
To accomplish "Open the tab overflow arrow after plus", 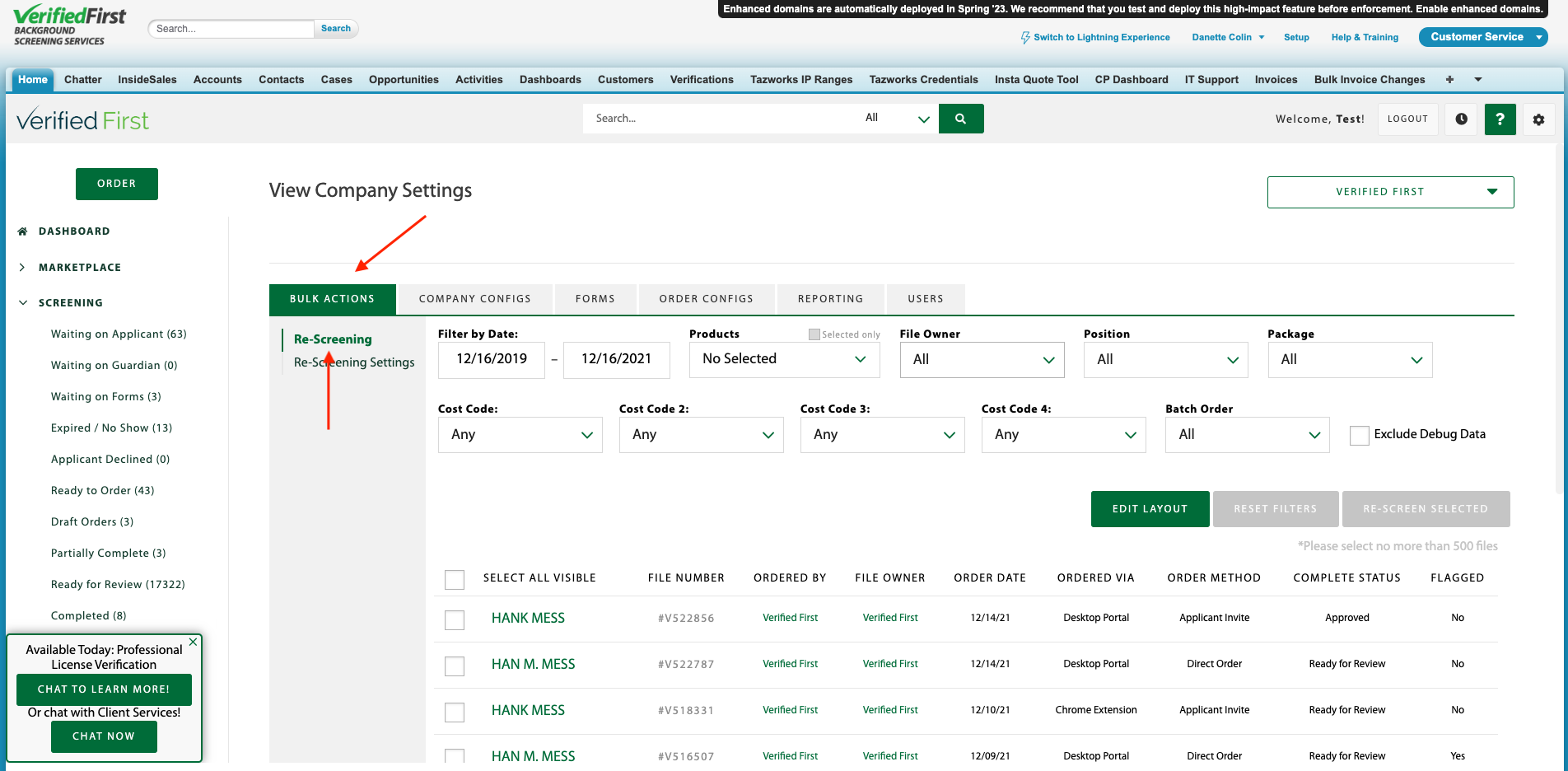I will tap(1478, 79).
